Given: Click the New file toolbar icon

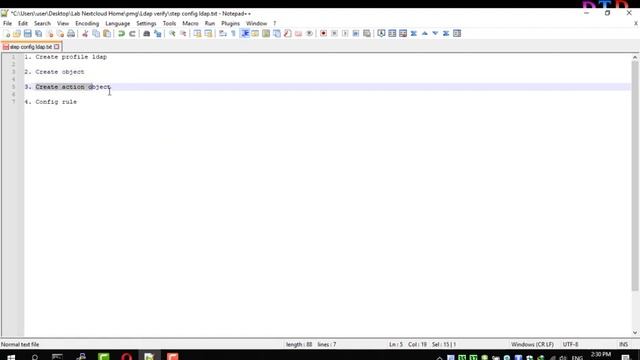Looking at the screenshot, I should (7, 33).
